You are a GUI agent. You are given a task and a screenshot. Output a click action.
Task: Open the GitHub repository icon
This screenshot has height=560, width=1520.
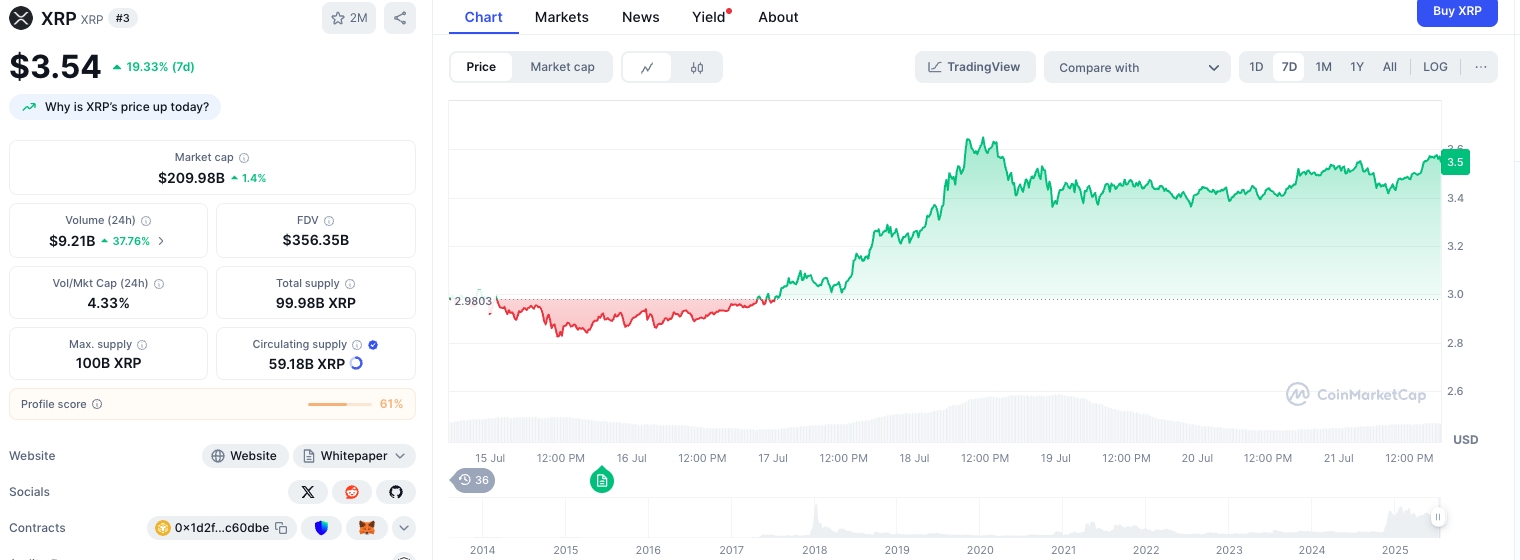(395, 492)
